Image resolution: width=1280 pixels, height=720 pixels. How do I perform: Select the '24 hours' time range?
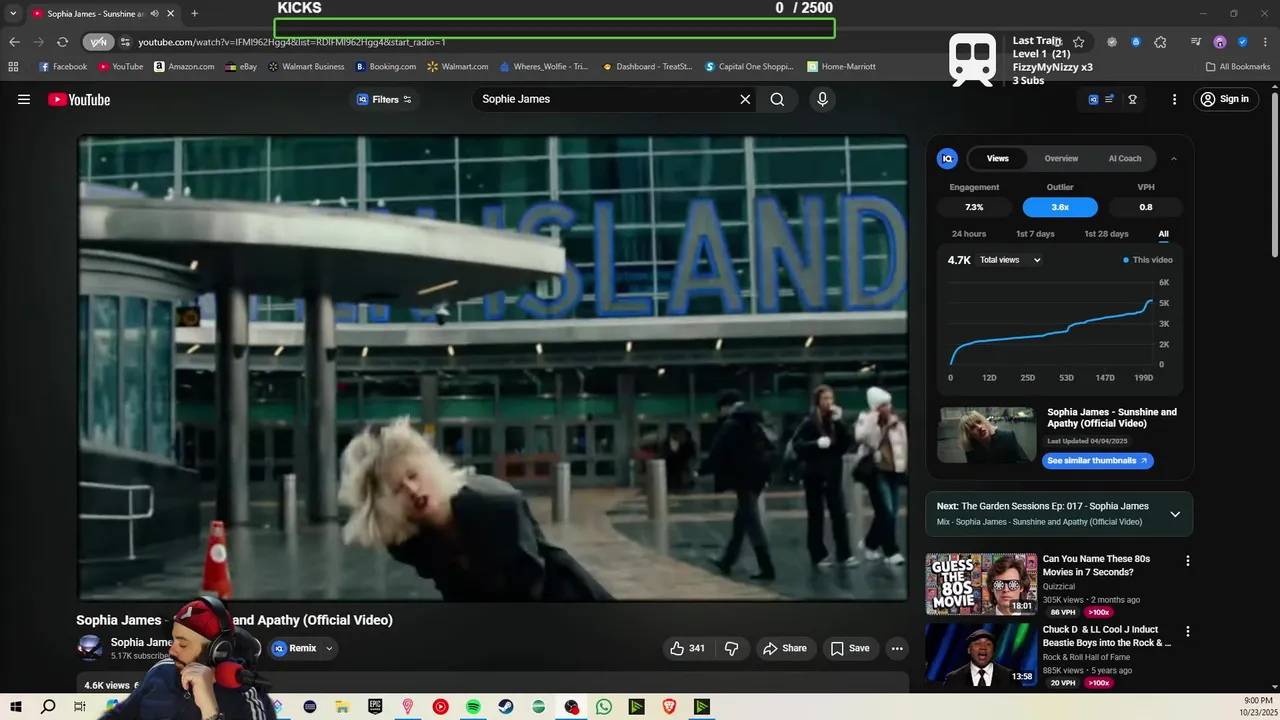click(x=969, y=234)
